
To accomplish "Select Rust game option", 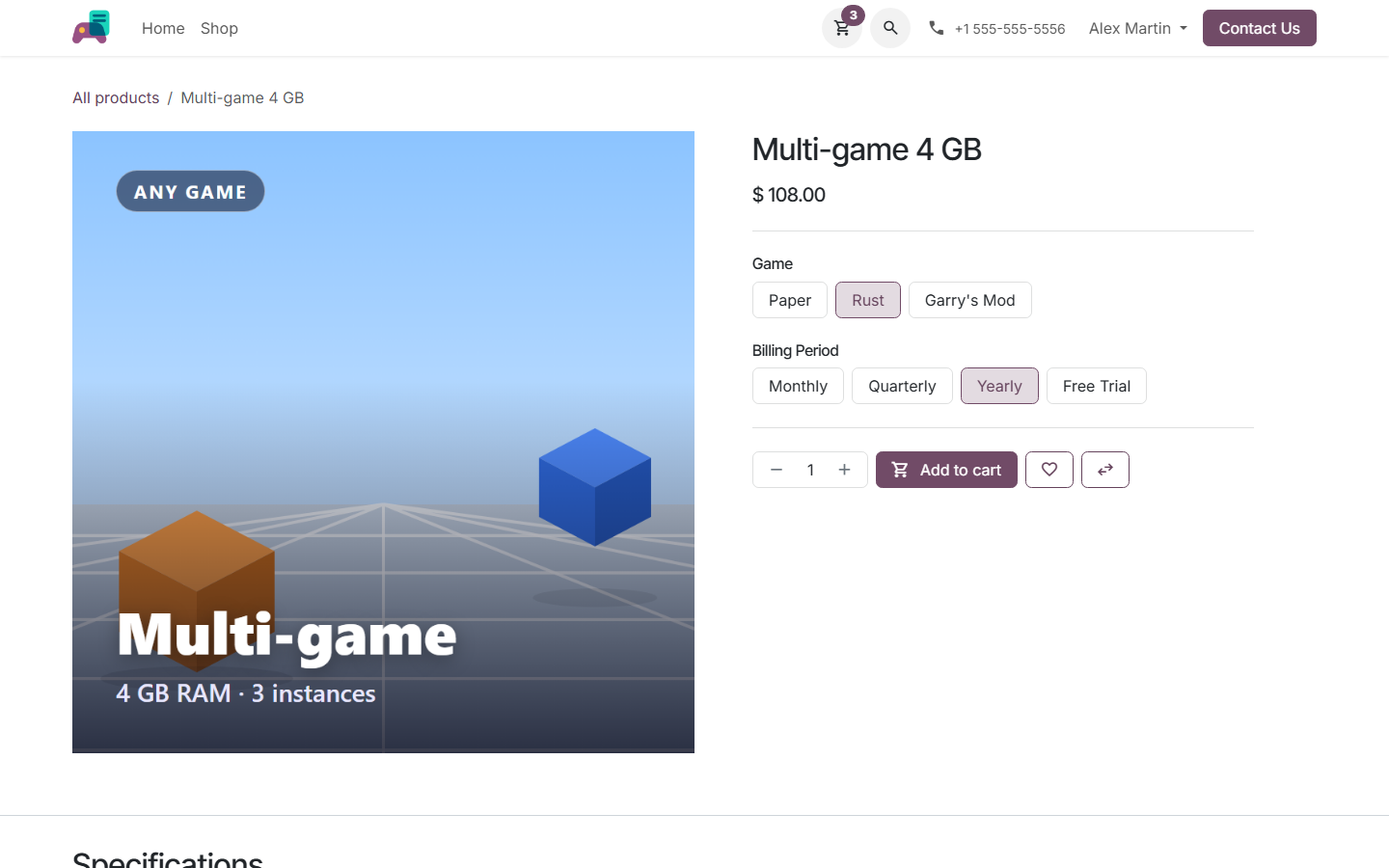I will point(868,300).
